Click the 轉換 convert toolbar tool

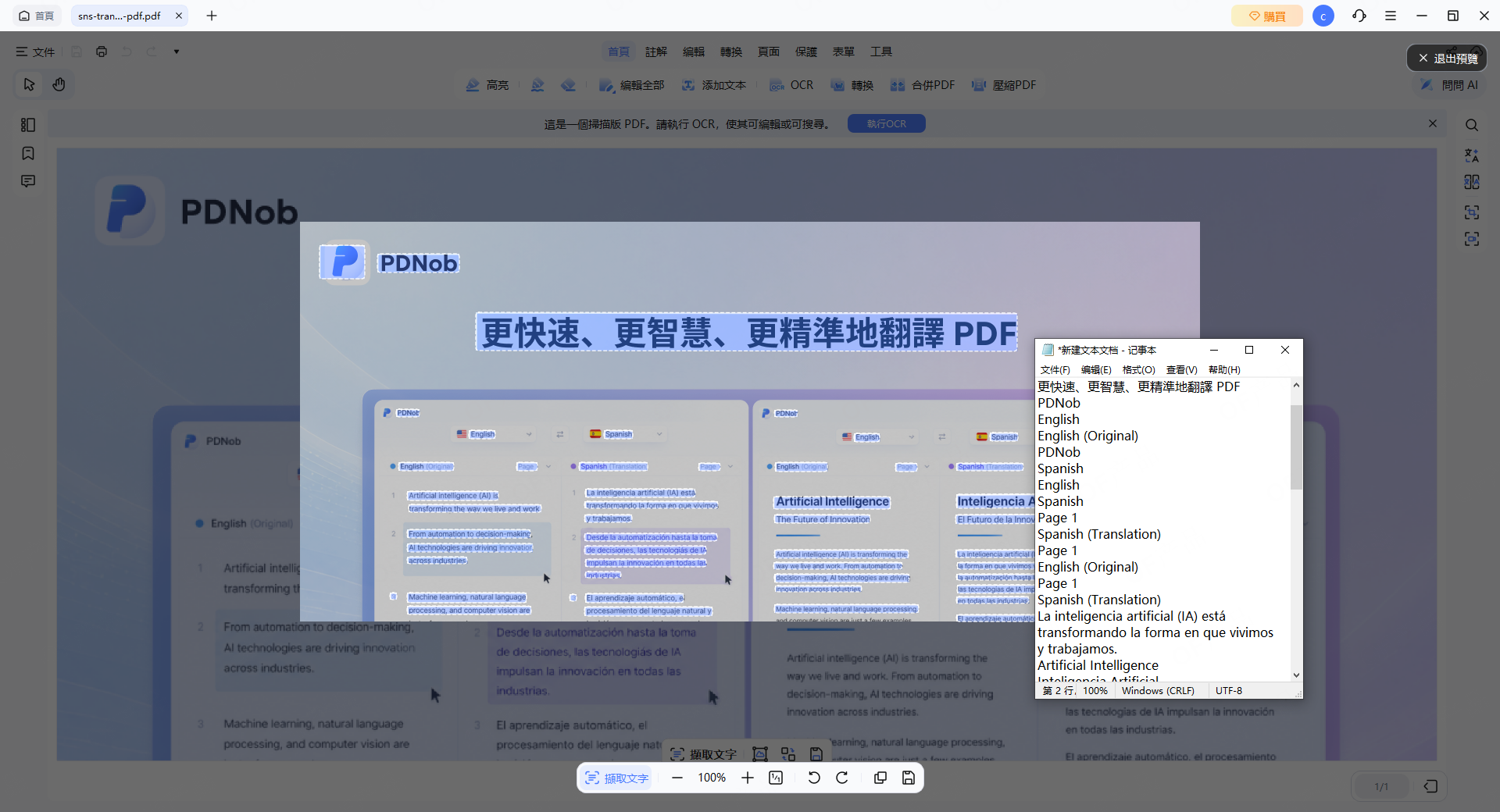(852, 85)
